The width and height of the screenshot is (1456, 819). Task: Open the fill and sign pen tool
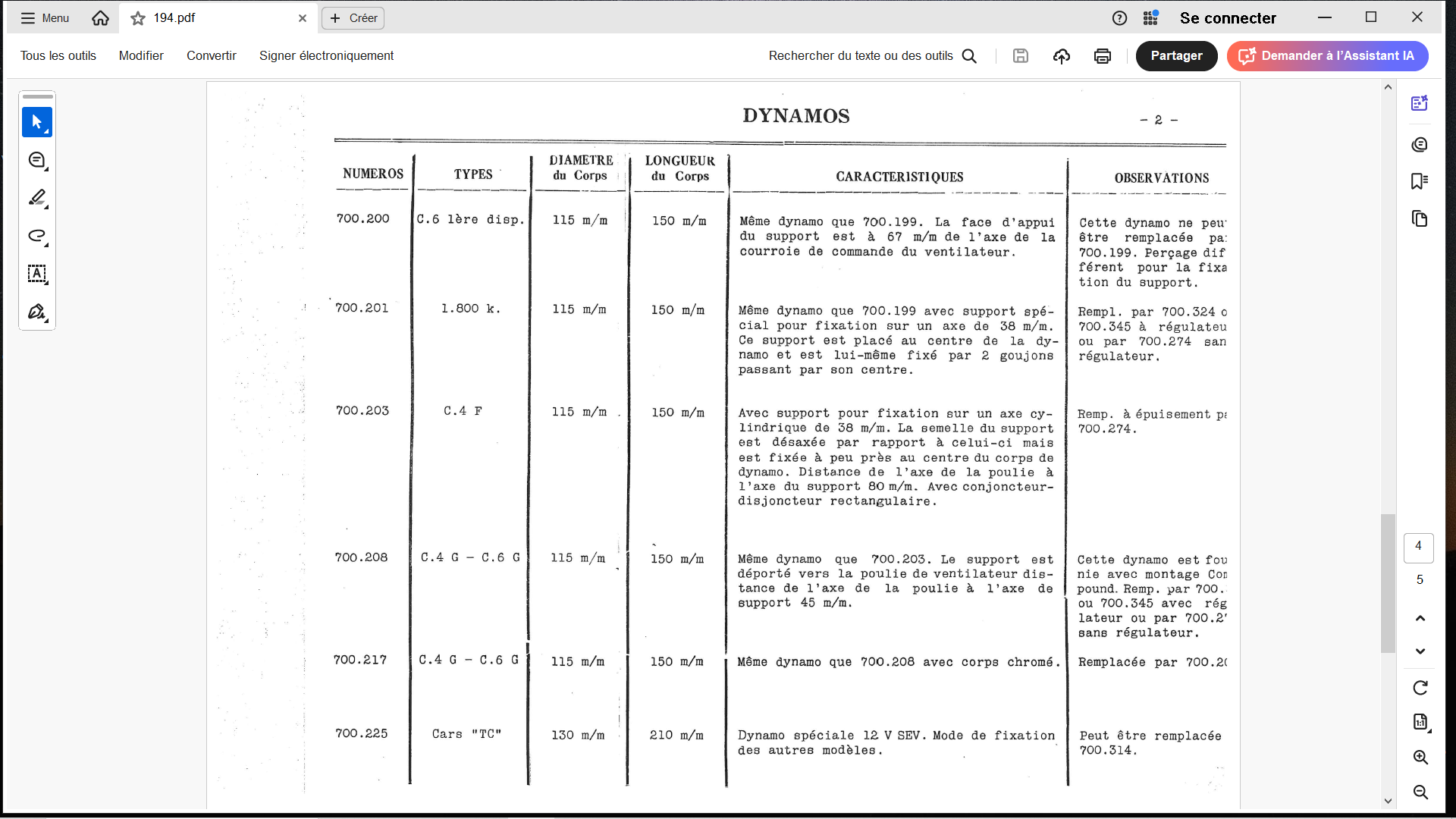coord(36,312)
